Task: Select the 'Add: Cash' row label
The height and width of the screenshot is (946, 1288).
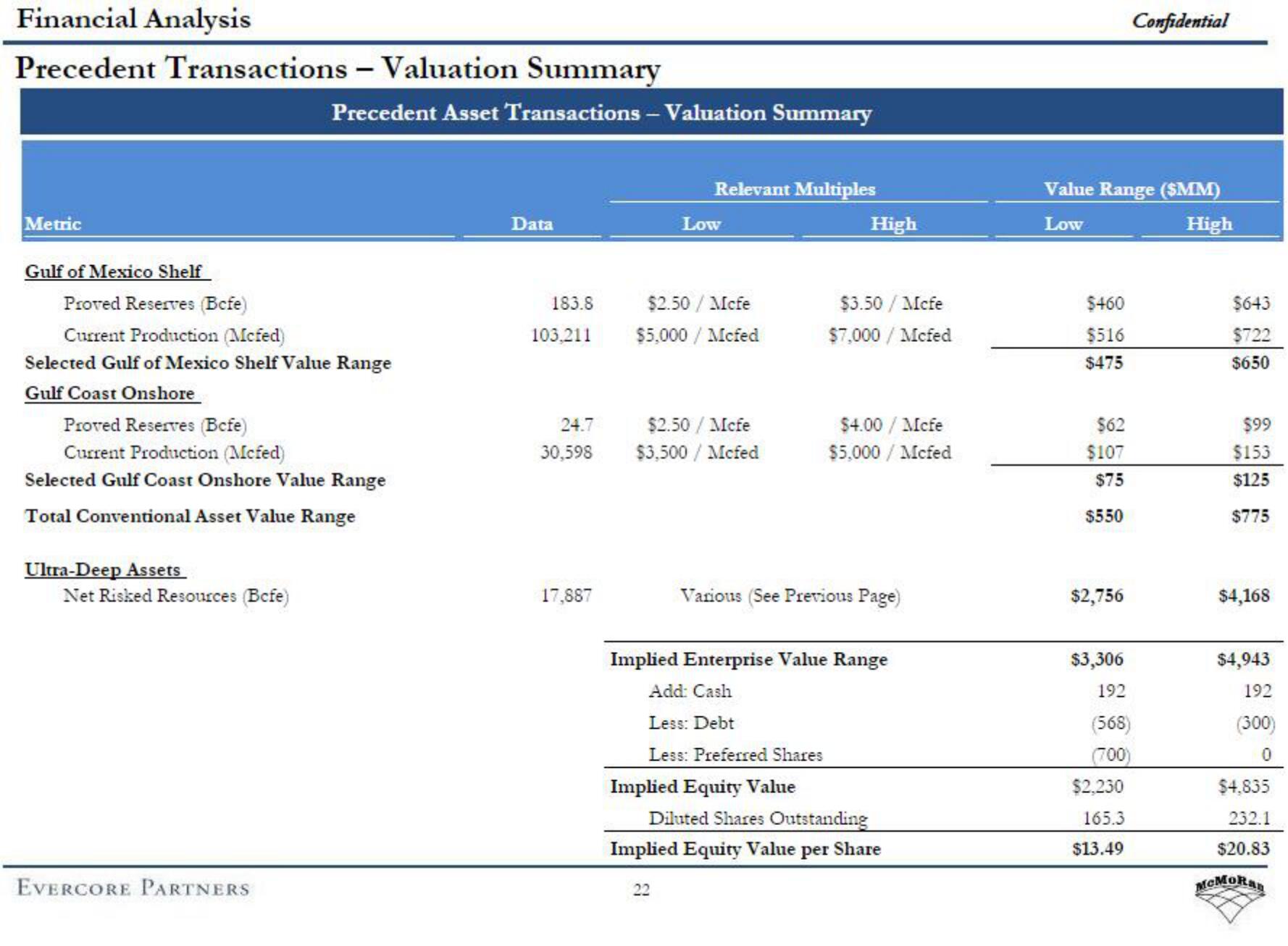Action: [x=690, y=692]
